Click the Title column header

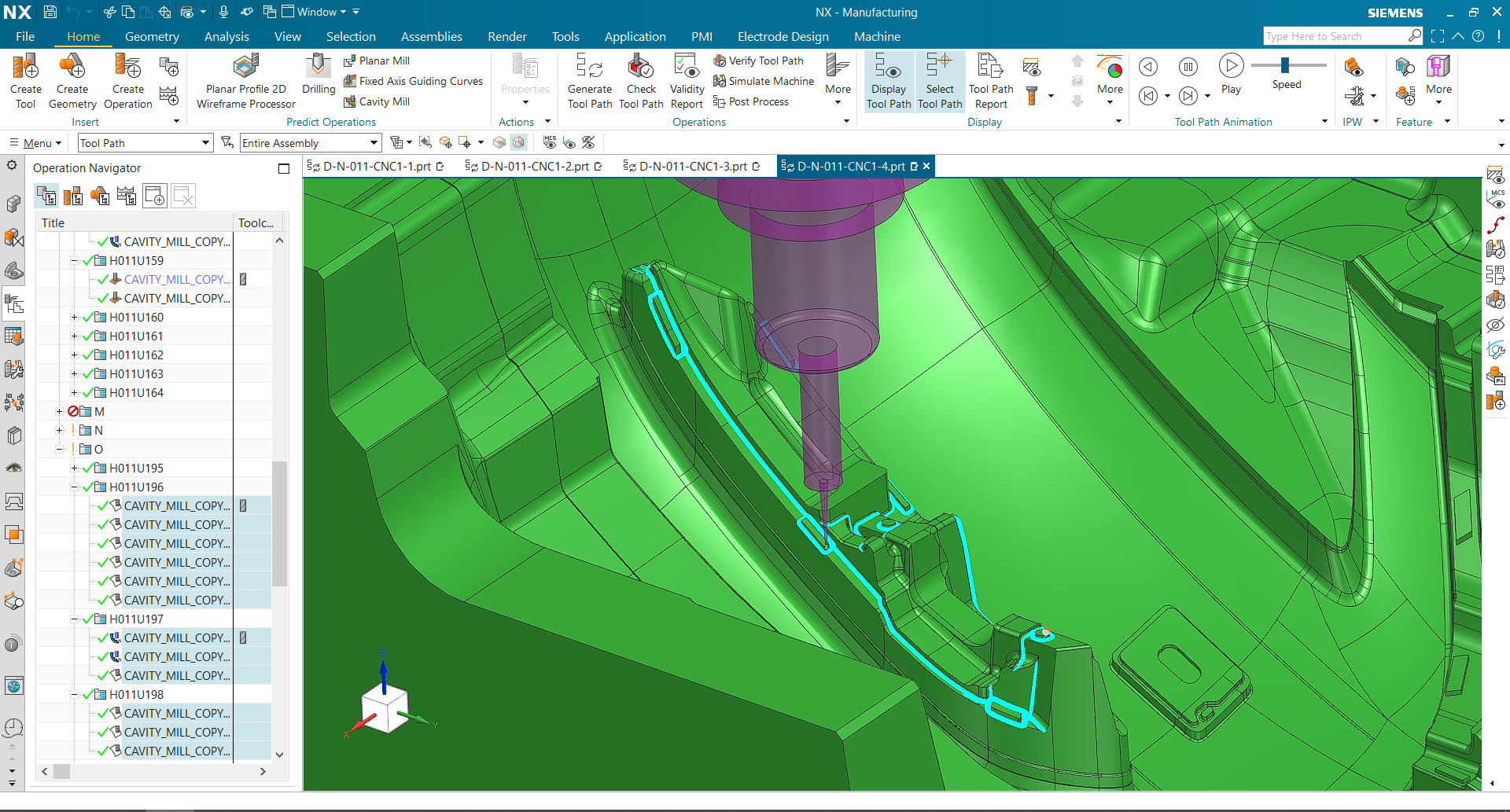[x=134, y=223]
